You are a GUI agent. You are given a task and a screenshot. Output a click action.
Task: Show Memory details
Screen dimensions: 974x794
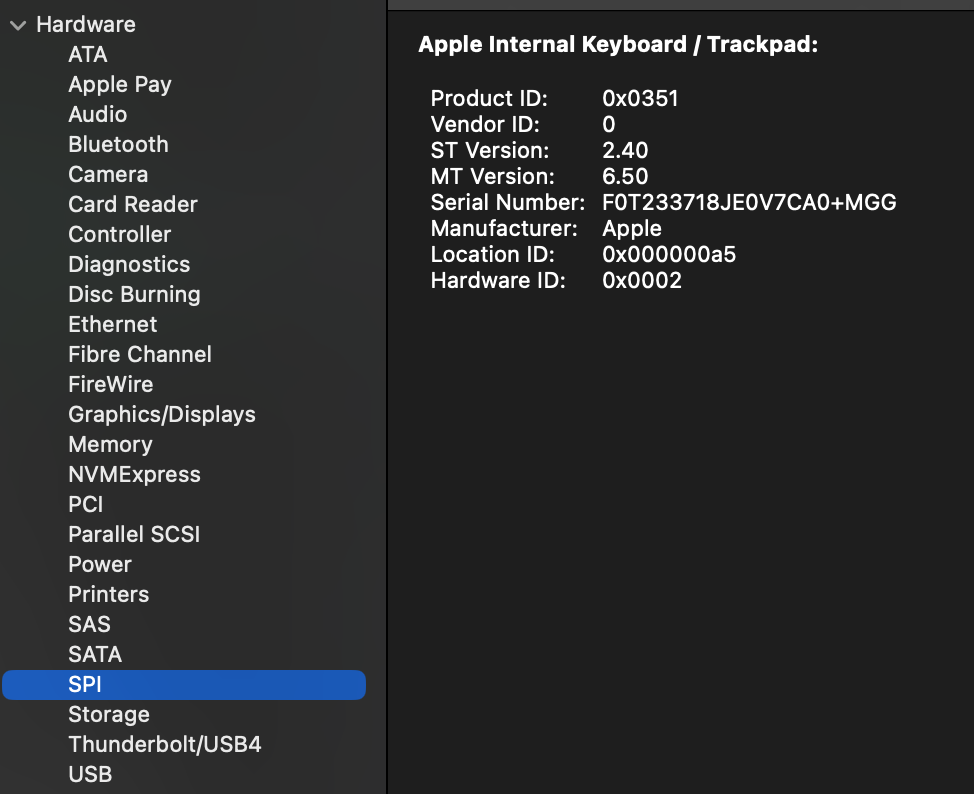coord(110,445)
